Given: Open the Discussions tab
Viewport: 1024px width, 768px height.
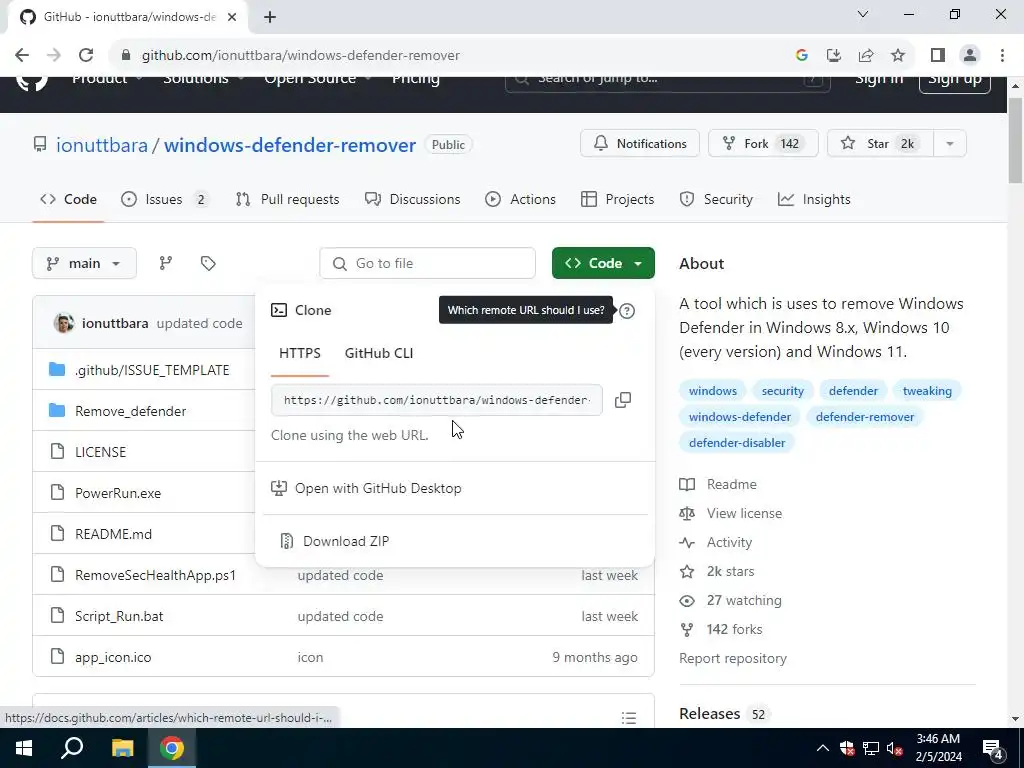Looking at the screenshot, I should tap(413, 199).
